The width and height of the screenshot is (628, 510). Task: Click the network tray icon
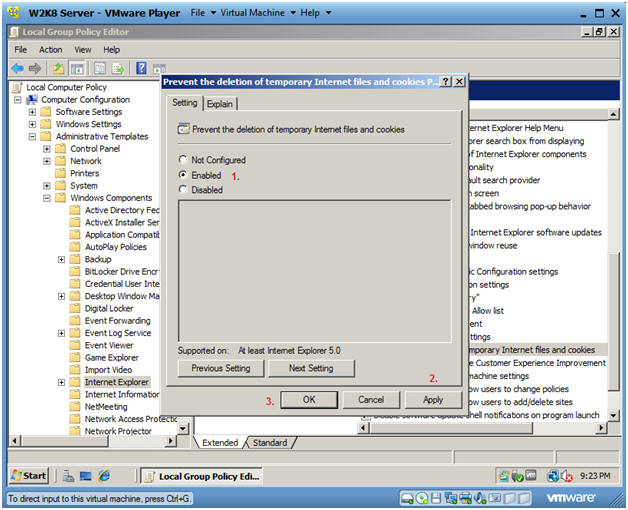coord(553,476)
